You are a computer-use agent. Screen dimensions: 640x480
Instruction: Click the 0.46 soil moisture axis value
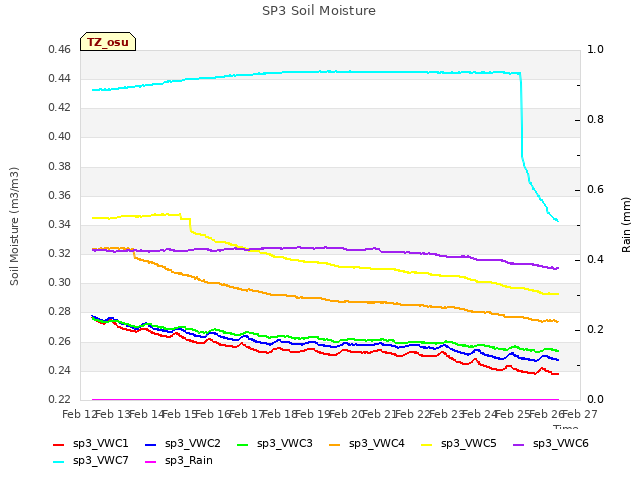(x=60, y=50)
